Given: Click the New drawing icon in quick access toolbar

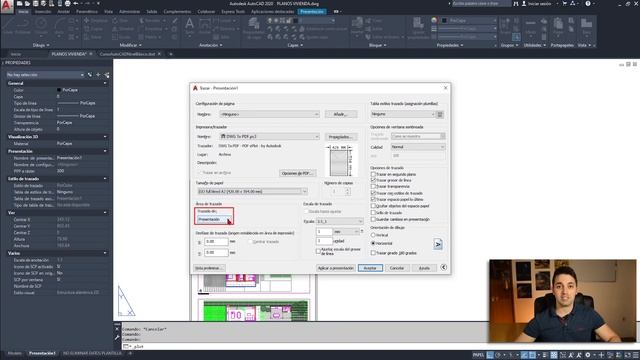Looking at the screenshot, I should (19, 4).
